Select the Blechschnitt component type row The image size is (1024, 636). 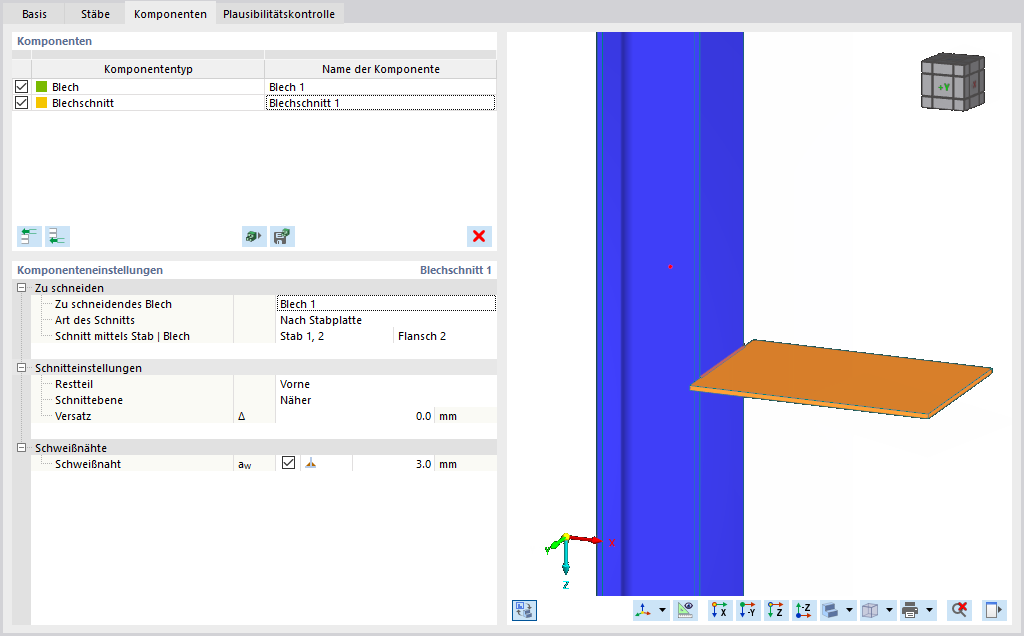point(148,103)
